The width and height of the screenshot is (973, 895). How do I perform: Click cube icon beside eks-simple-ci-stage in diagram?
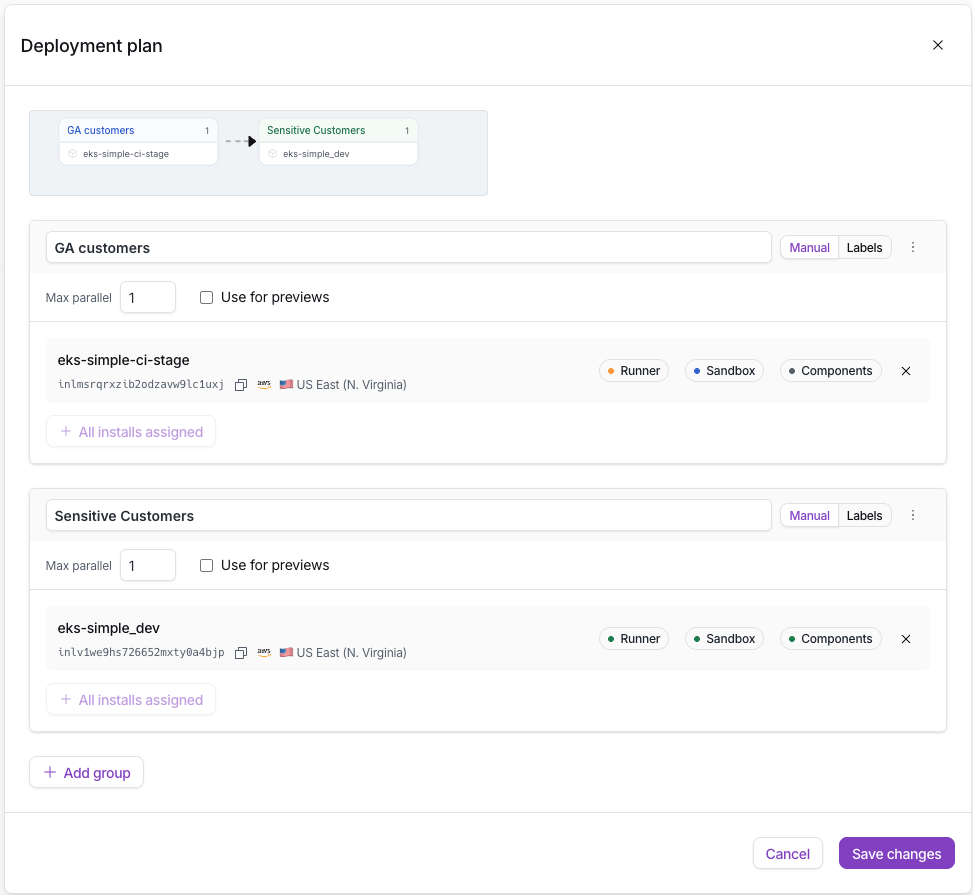(73, 154)
